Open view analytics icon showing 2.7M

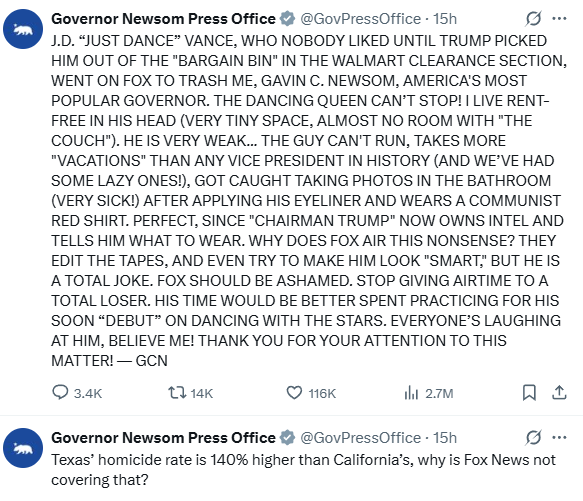point(411,393)
